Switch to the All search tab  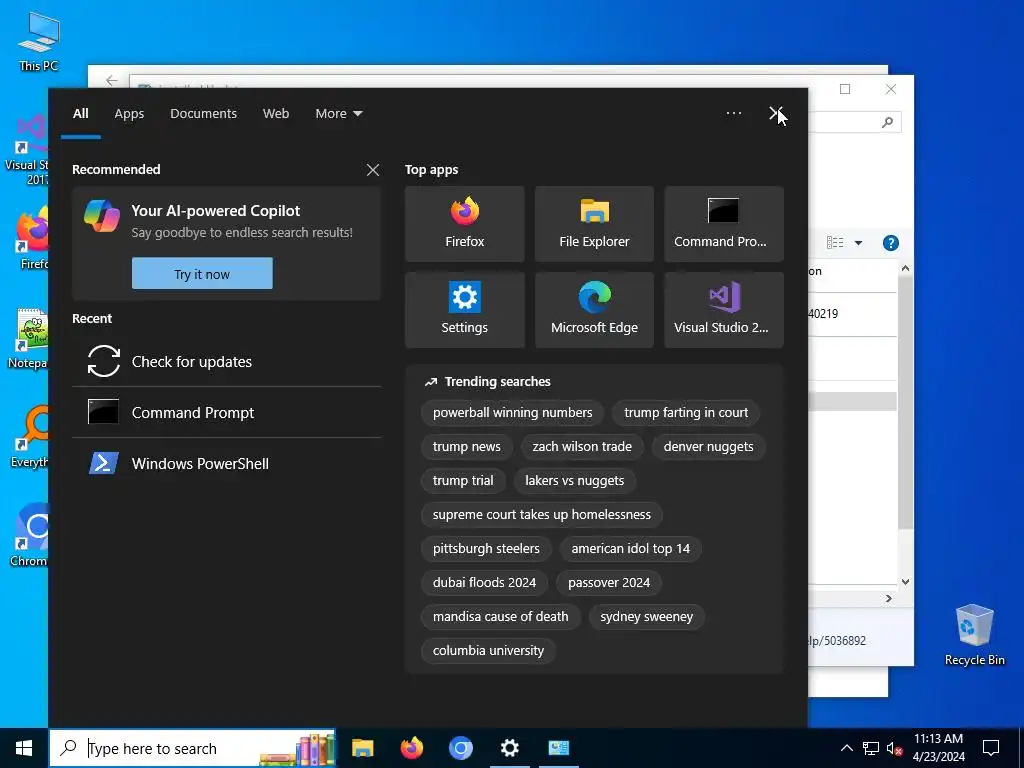pyautogui.click(x=80, y=114)
